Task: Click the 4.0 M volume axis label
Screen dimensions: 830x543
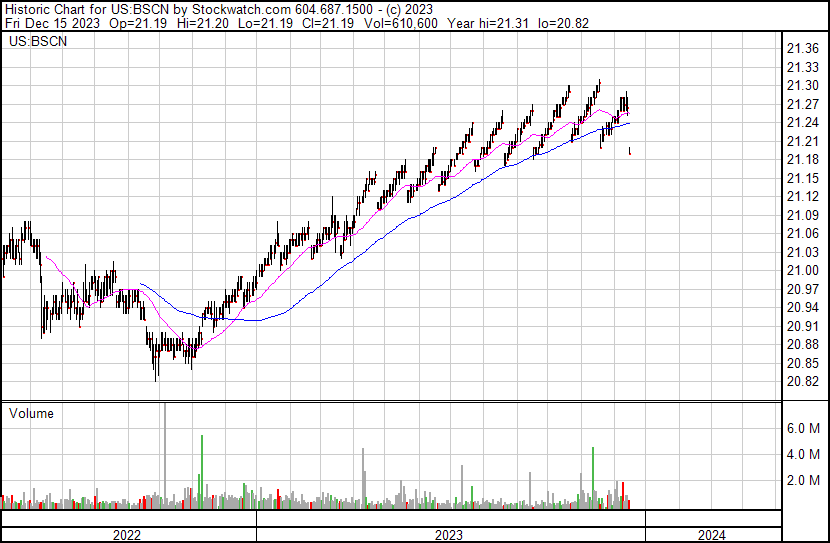Action: click(802, 454)
